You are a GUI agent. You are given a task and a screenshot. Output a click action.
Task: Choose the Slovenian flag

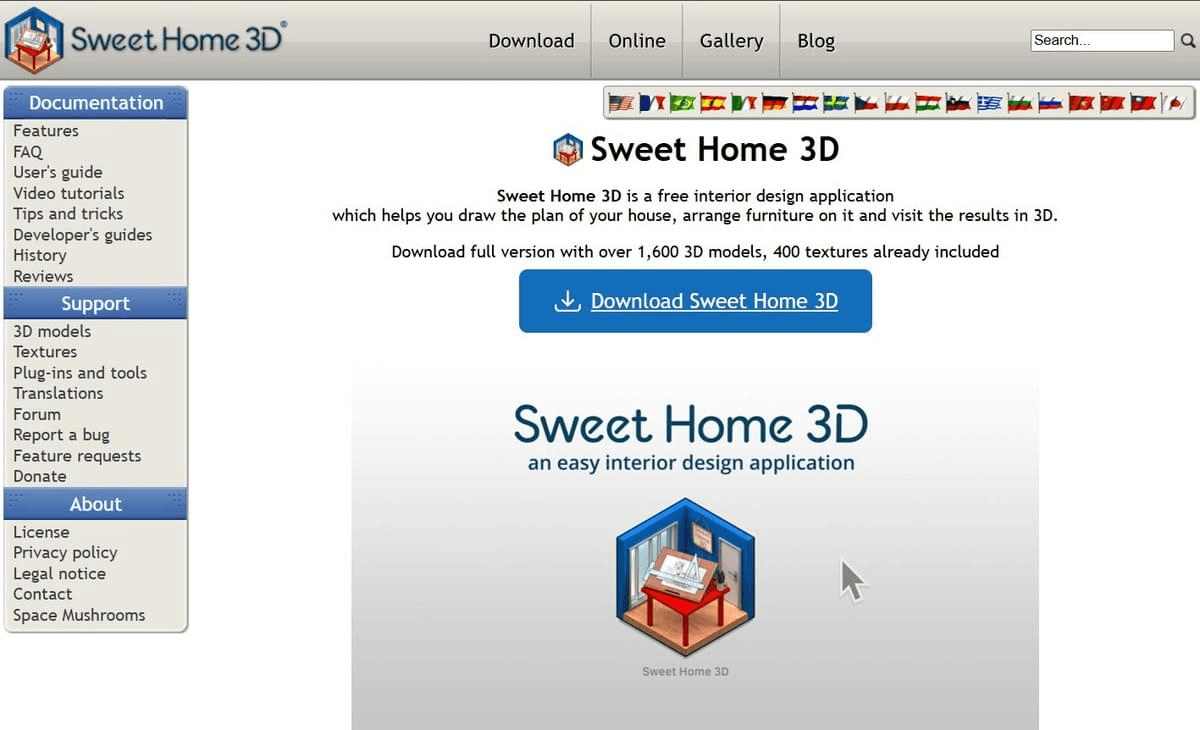click(x=959, y=103)
